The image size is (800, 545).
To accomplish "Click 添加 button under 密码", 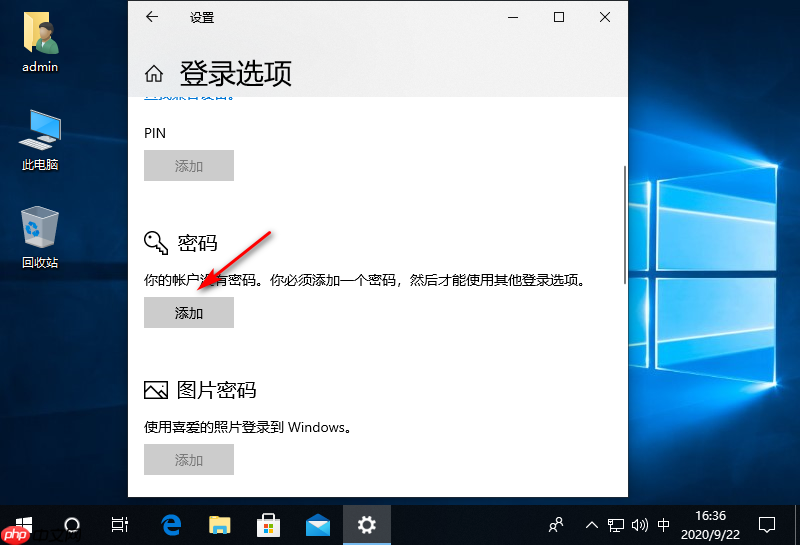I will (x=189, y=313).
